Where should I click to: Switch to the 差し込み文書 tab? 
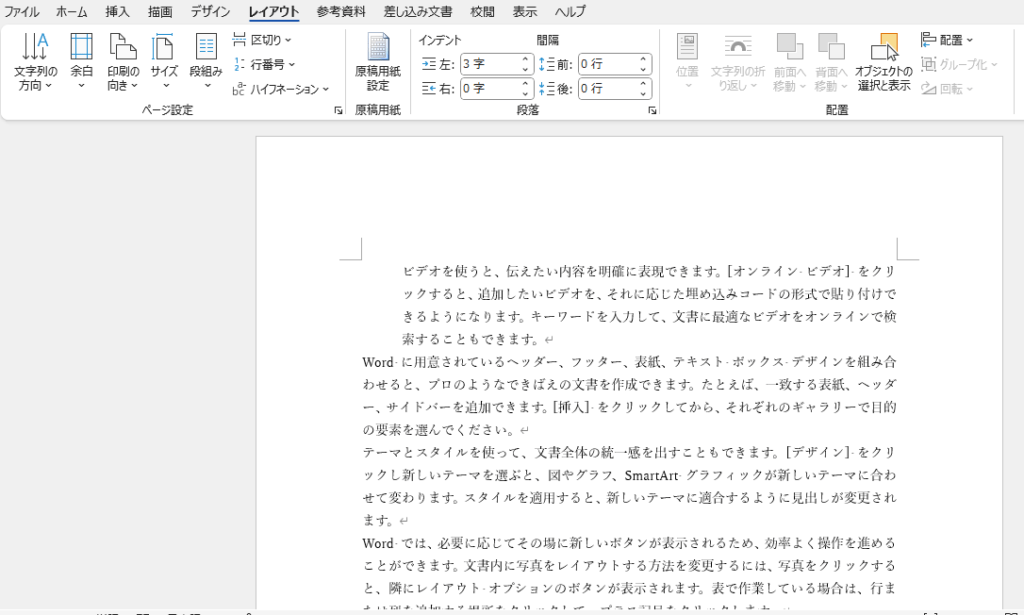[418, 12]
